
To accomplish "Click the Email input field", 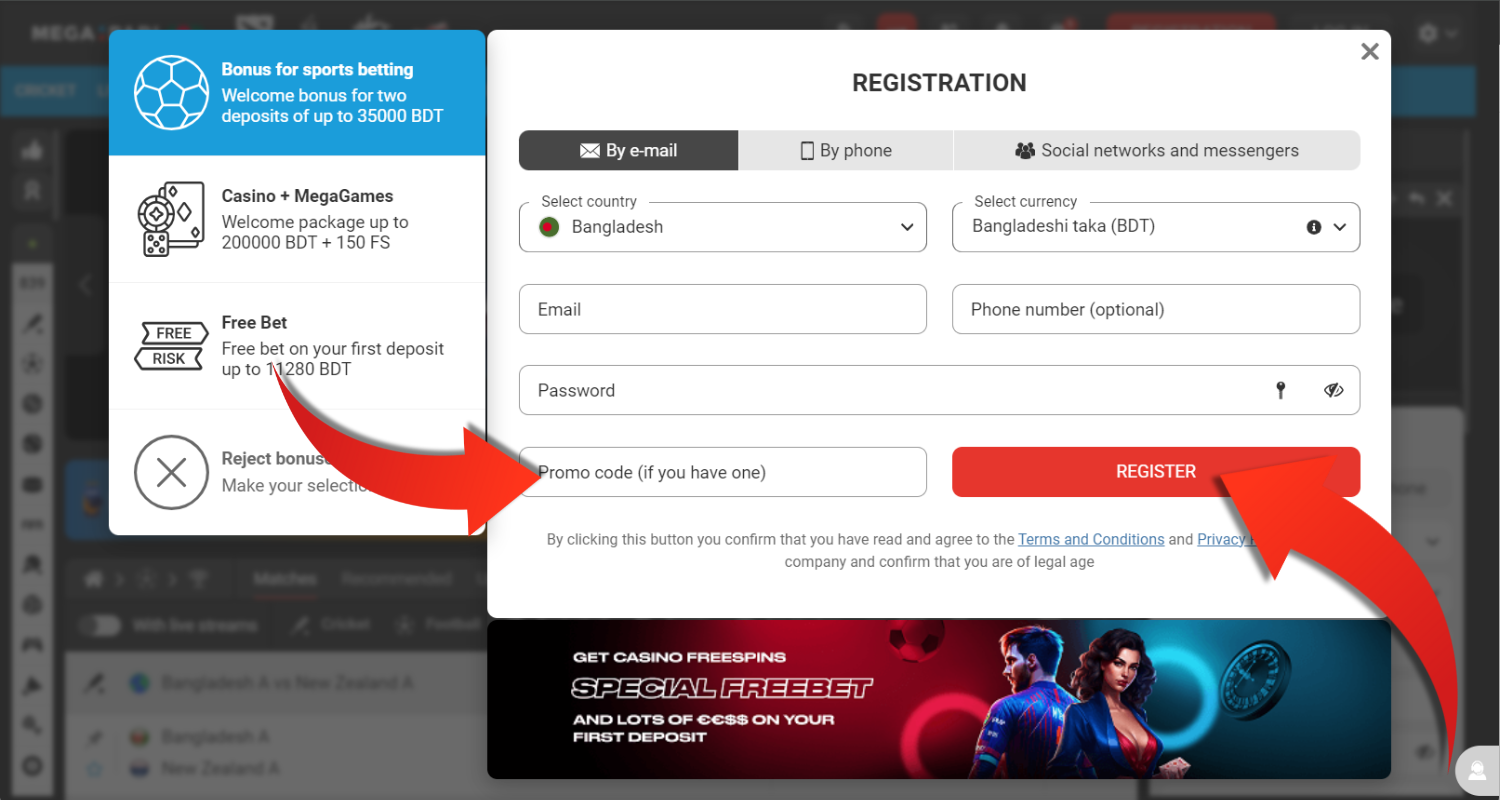I will point(722,309).
